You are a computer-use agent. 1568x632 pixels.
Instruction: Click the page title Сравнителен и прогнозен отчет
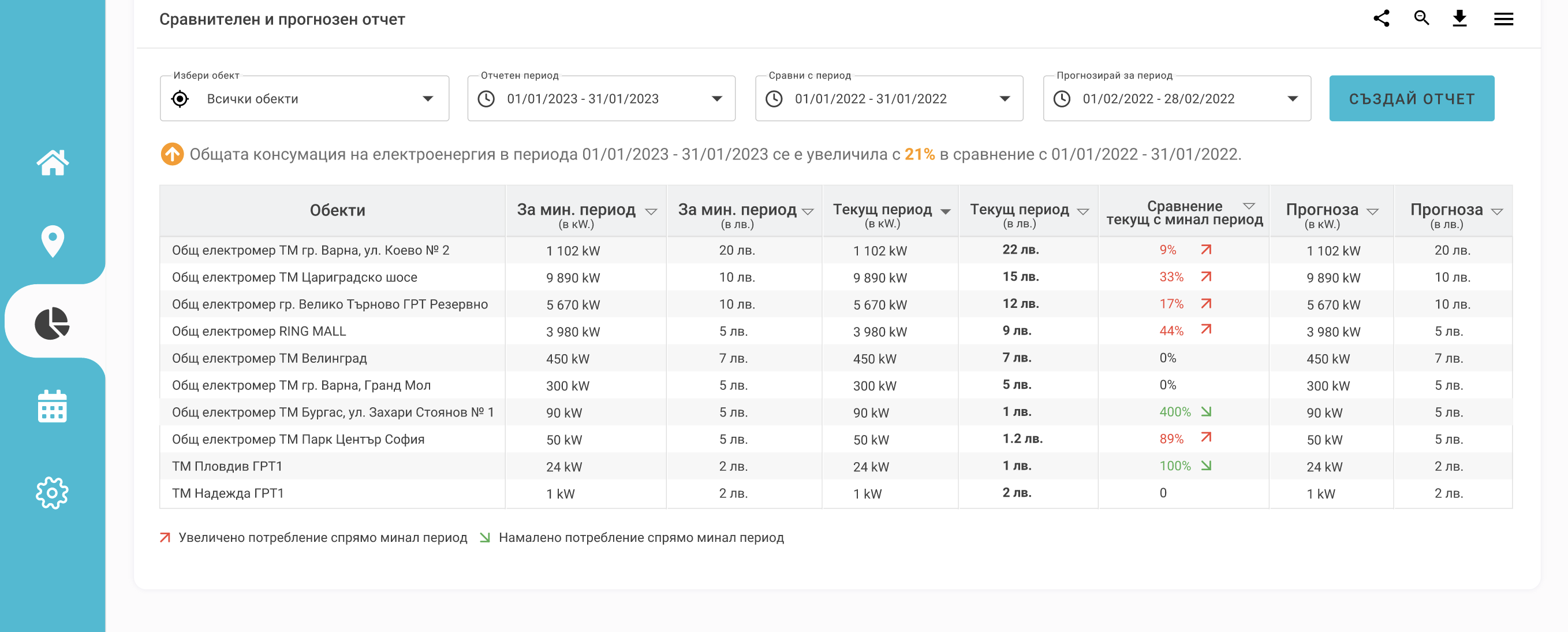pyautogui.click(x=282, y=20)
